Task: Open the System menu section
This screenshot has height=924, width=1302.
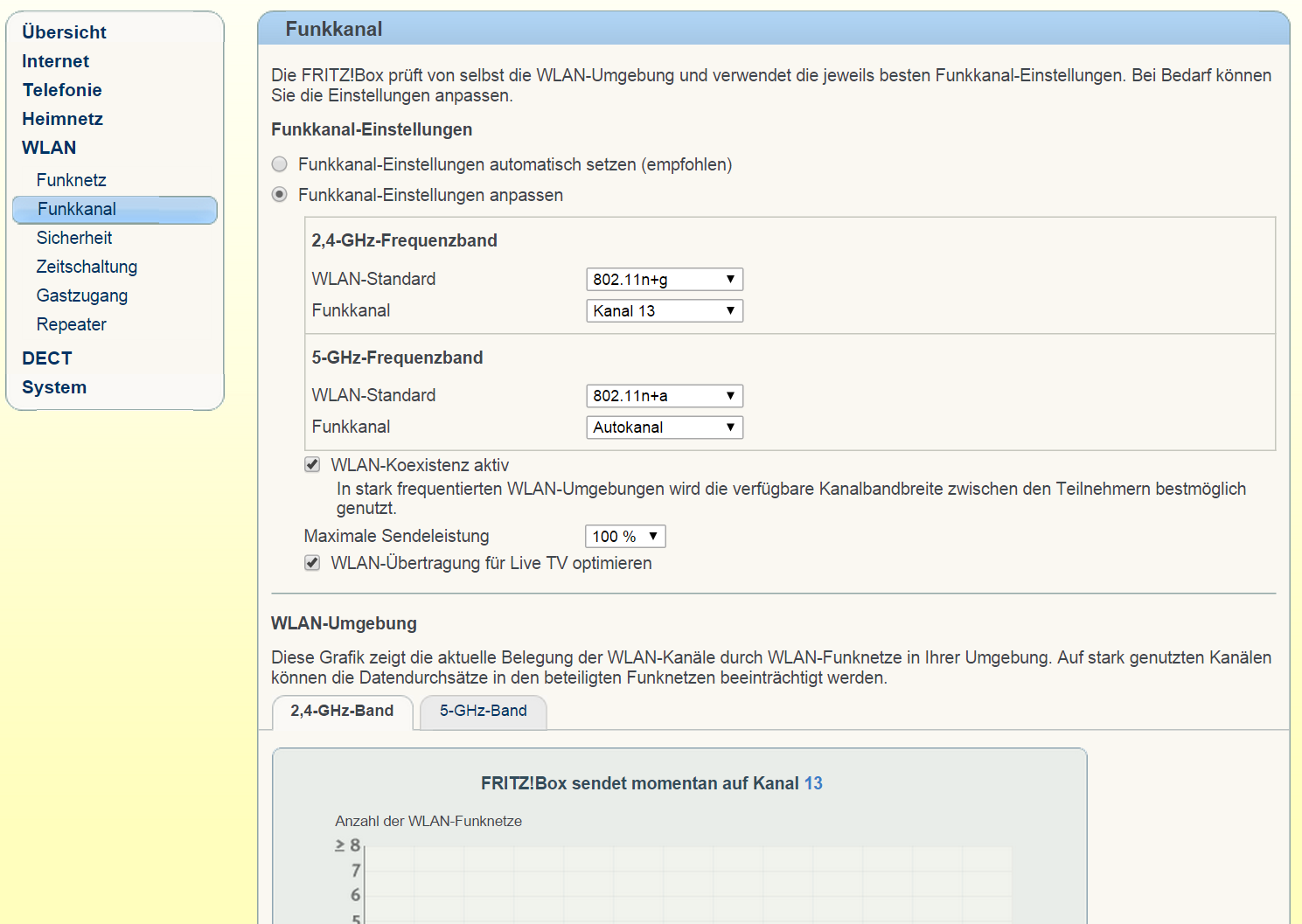Action: (x=54, y=387)
